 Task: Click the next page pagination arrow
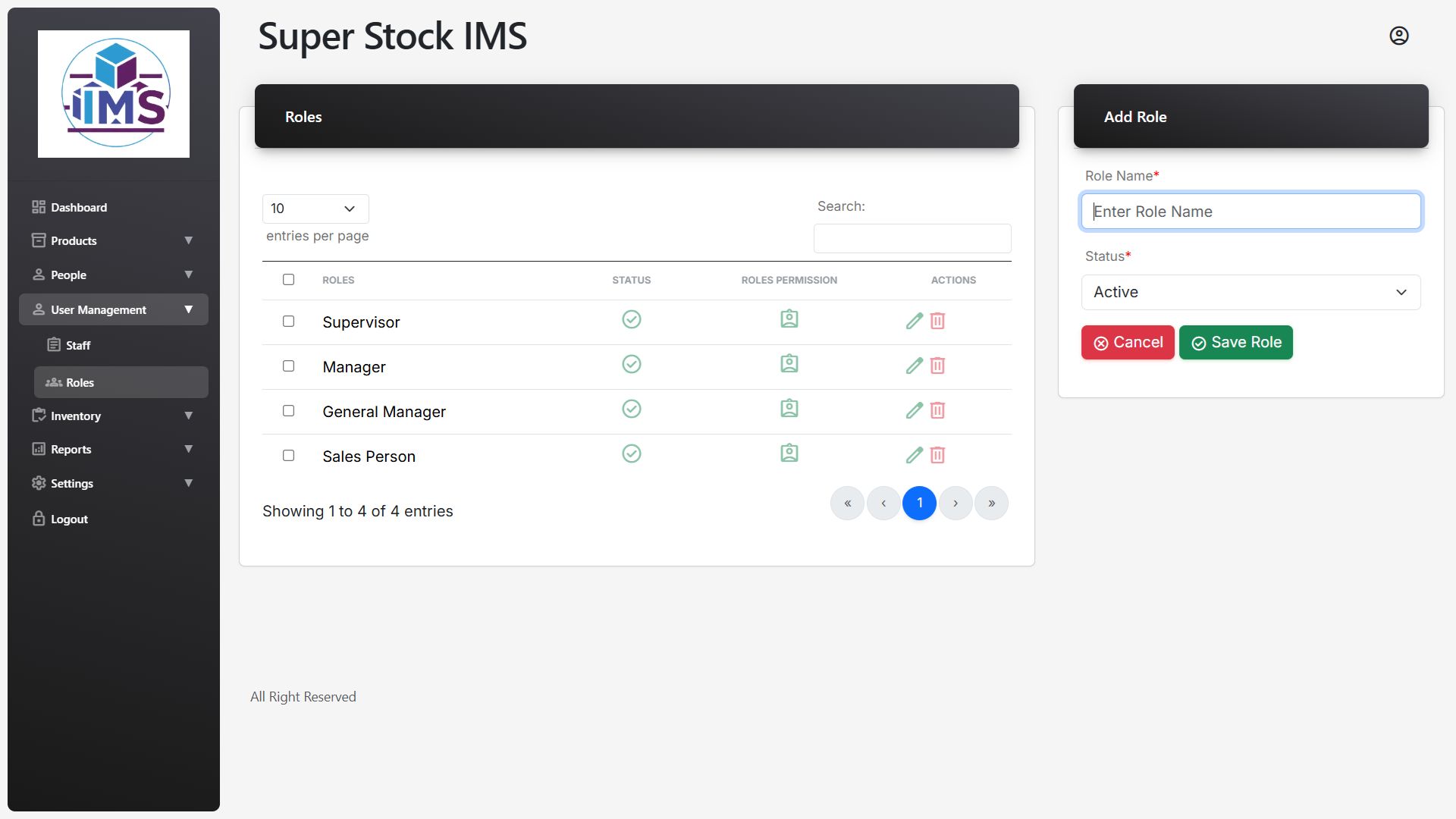tap(955, 504)
